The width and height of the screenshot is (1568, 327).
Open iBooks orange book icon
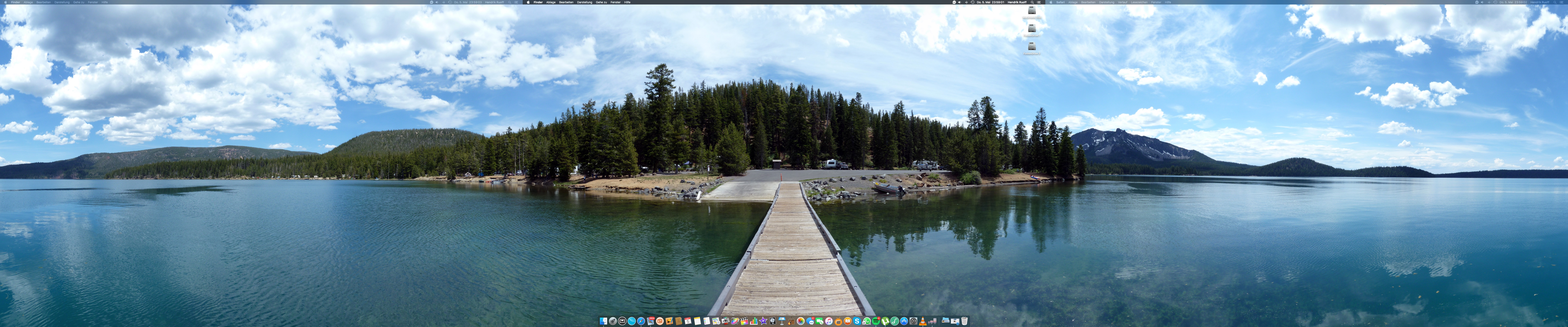(x=848, y=321)
